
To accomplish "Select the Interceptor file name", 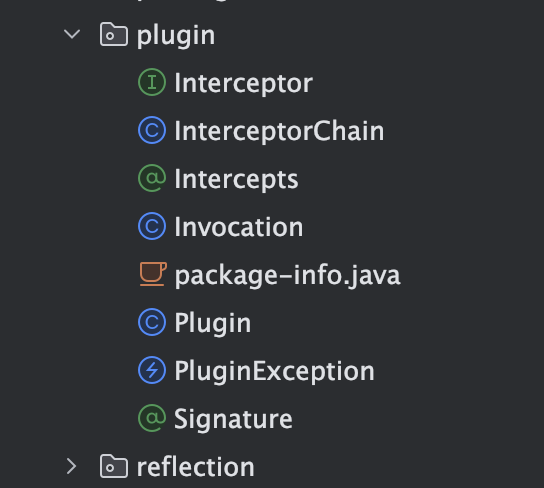I will point(244,83).
